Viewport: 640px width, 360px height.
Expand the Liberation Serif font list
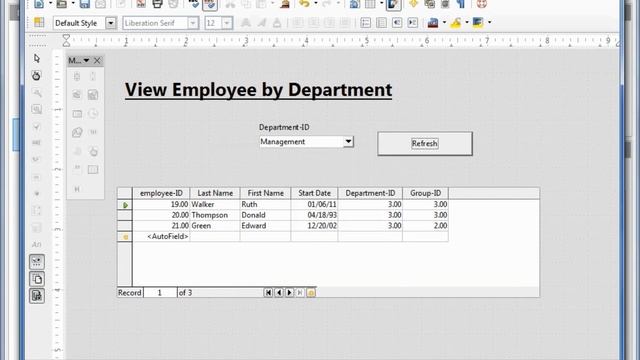[x=193, y=23]
